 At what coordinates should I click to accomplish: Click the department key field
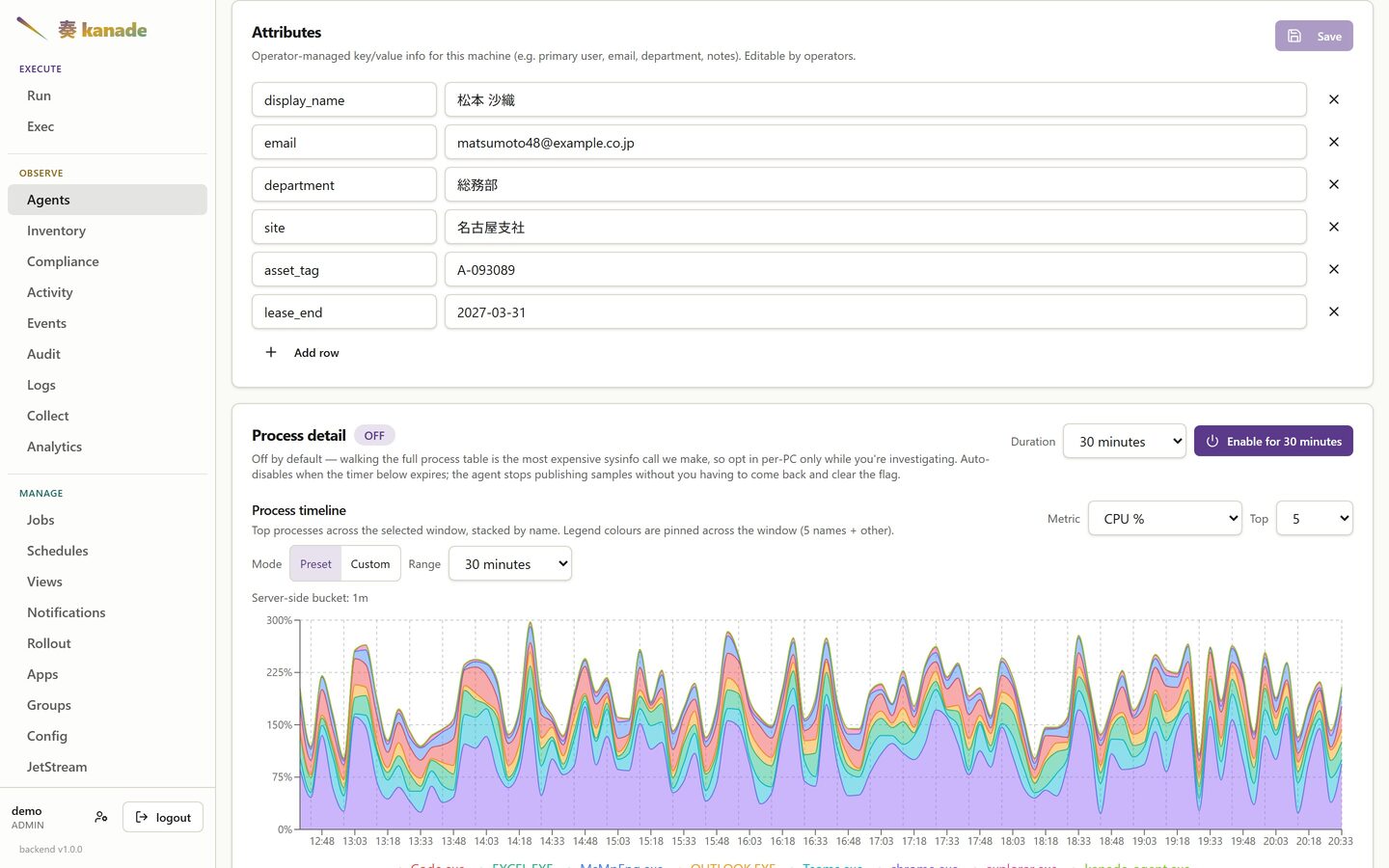[344, 184]
